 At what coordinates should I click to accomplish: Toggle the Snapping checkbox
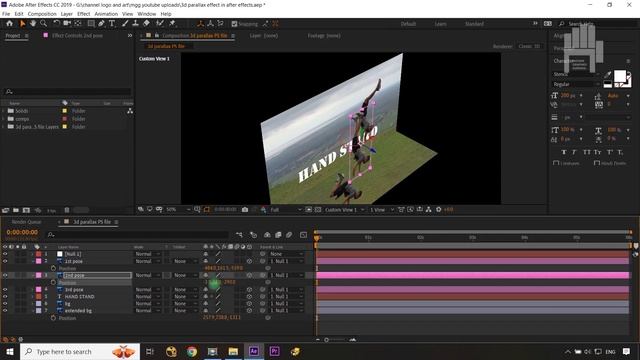coord(234,24)
